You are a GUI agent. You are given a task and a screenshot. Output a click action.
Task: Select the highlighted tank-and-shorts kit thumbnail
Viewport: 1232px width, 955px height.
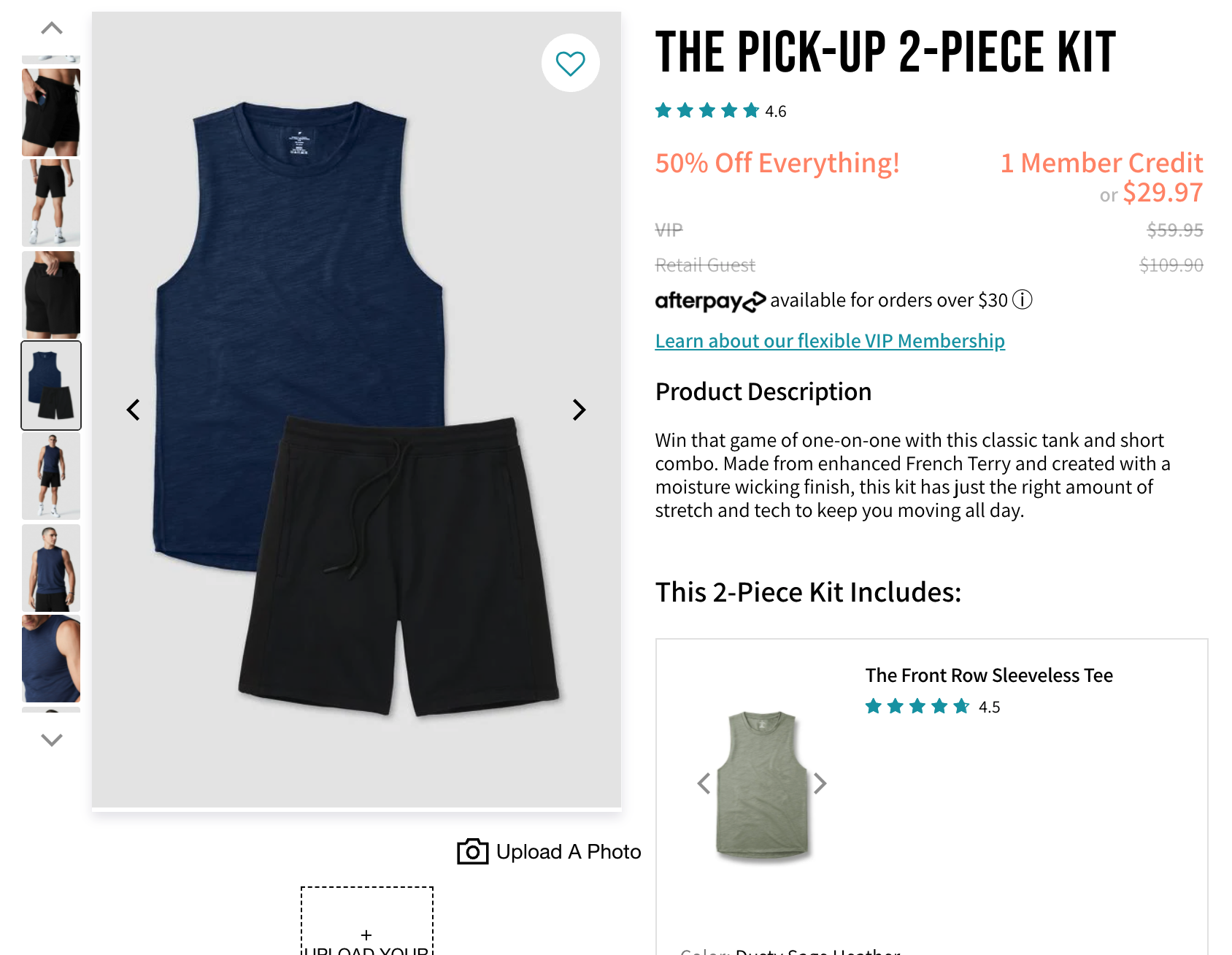point(50,386)
